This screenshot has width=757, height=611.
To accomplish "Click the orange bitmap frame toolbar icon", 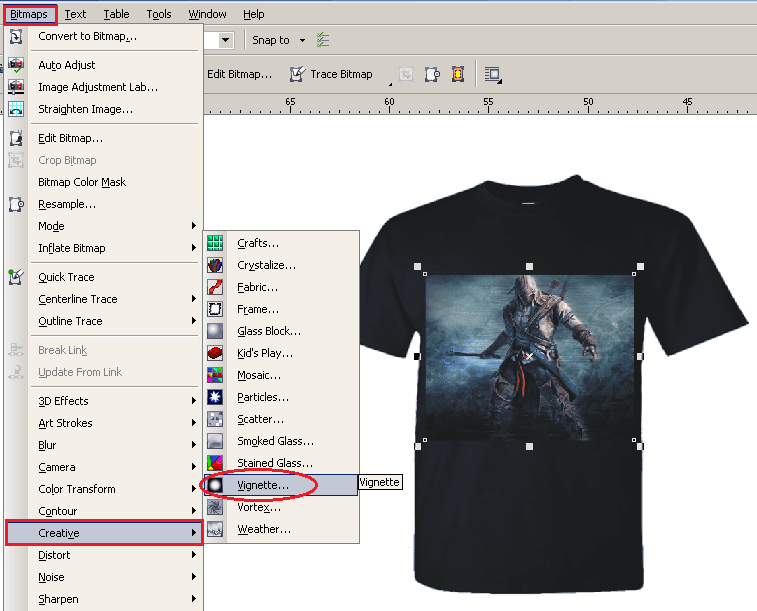I will click(x=458, y=74).
